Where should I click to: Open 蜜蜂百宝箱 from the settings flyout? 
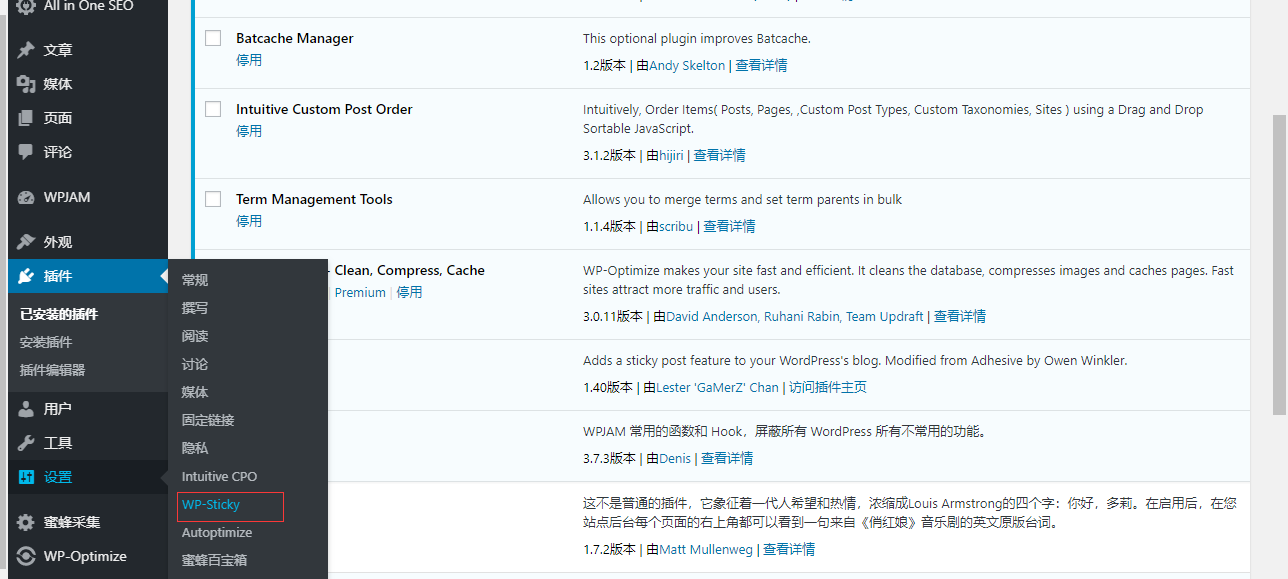pos(214,560)
